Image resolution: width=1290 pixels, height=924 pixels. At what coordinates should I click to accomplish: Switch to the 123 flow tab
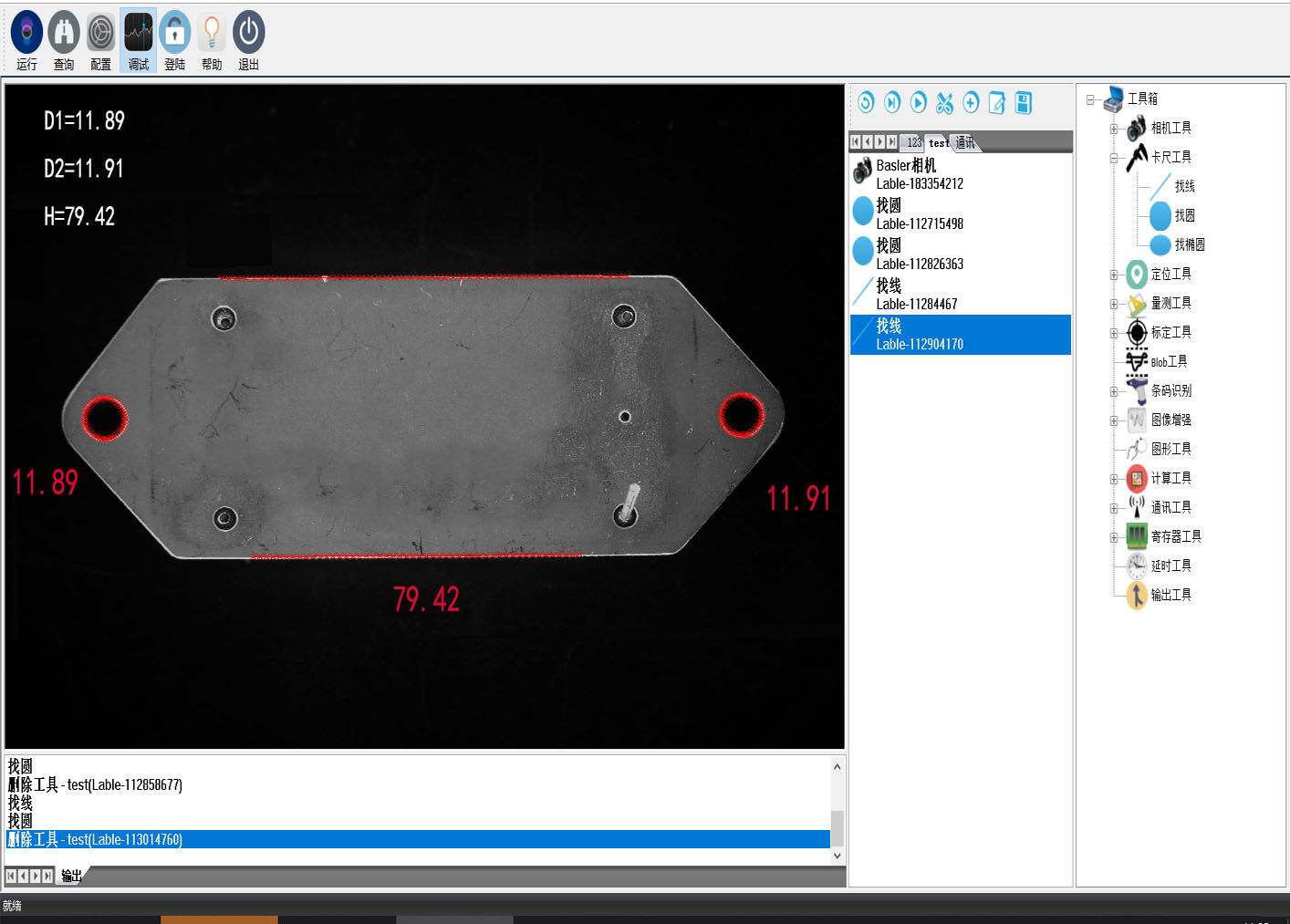point(913,142)
